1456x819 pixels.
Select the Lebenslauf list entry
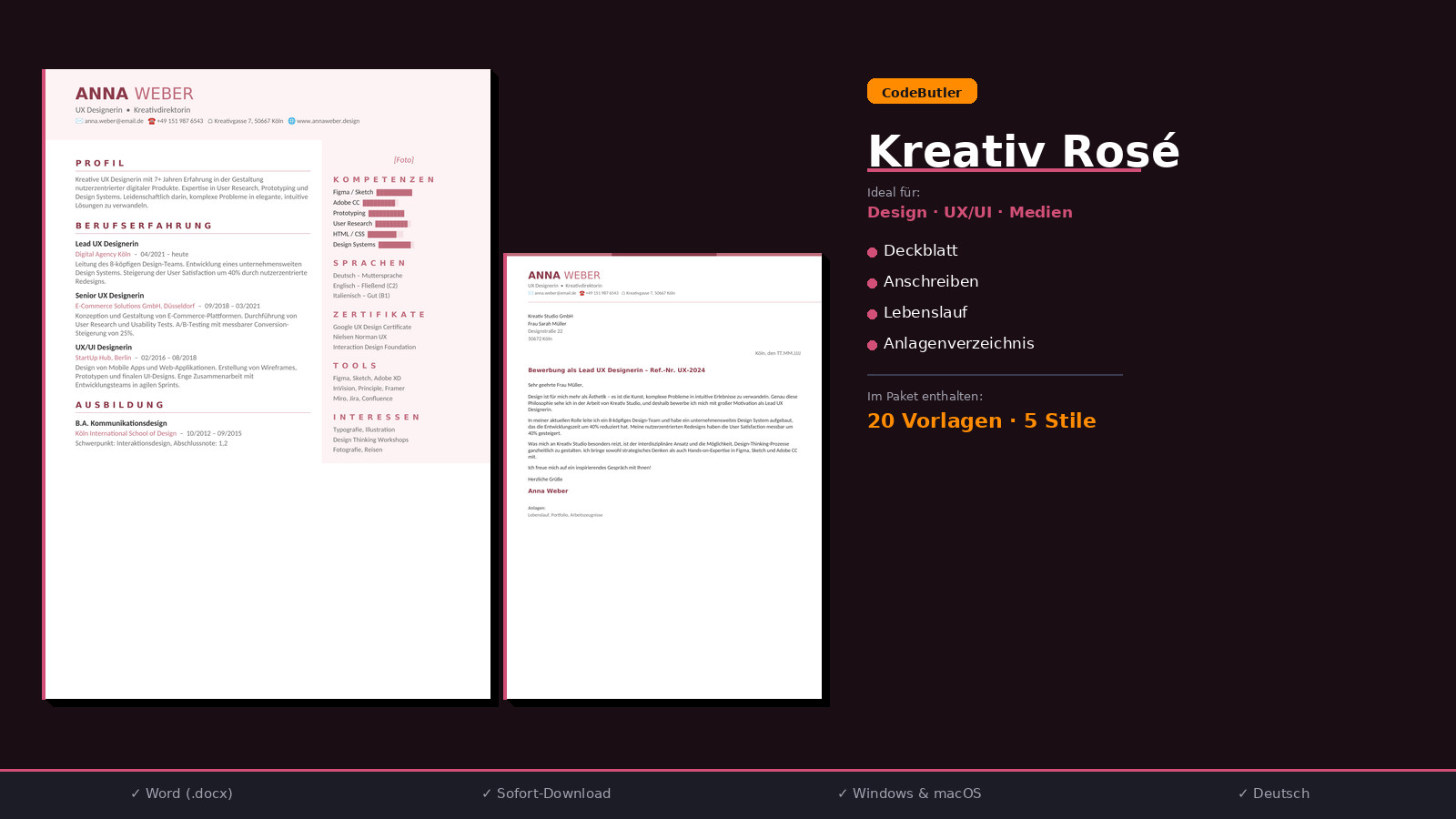click(x=925, y=312)
